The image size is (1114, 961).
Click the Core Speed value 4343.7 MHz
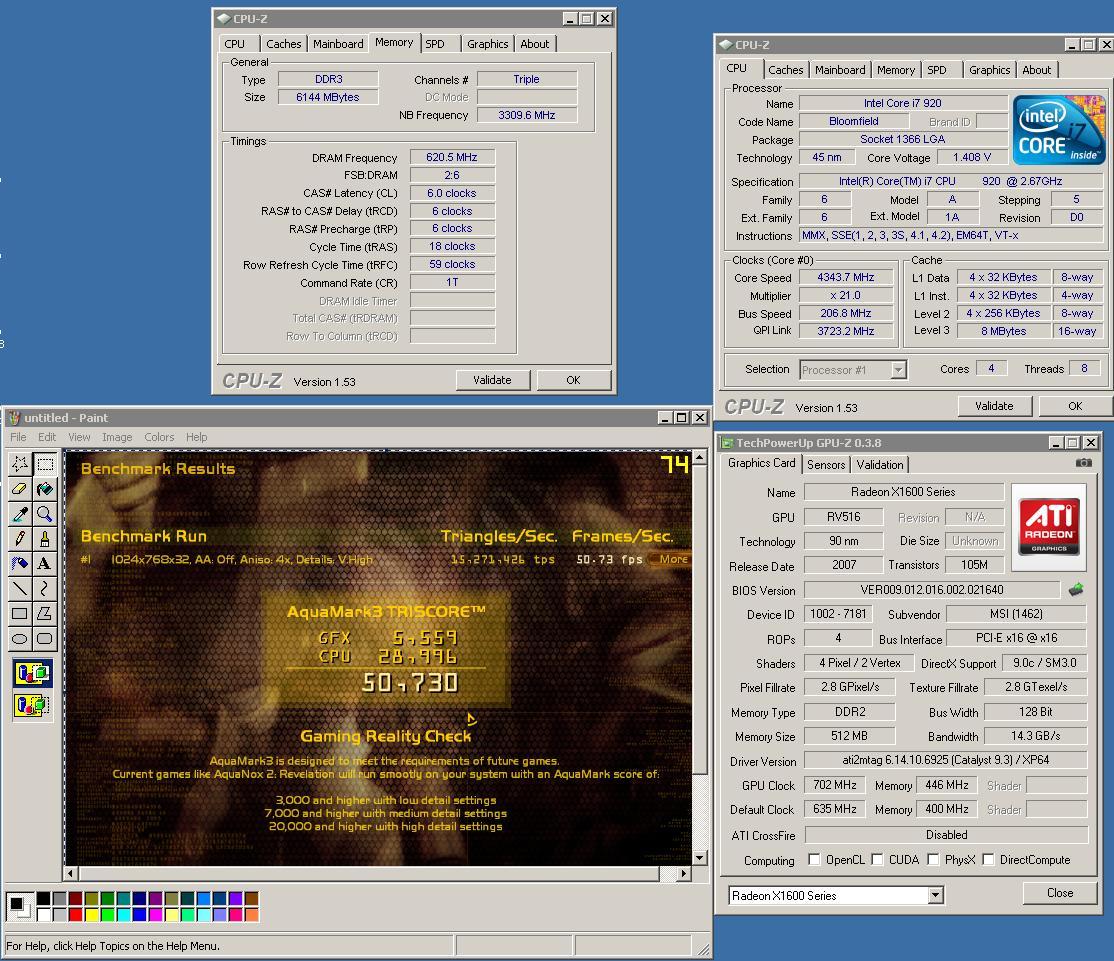coord(845,277)
